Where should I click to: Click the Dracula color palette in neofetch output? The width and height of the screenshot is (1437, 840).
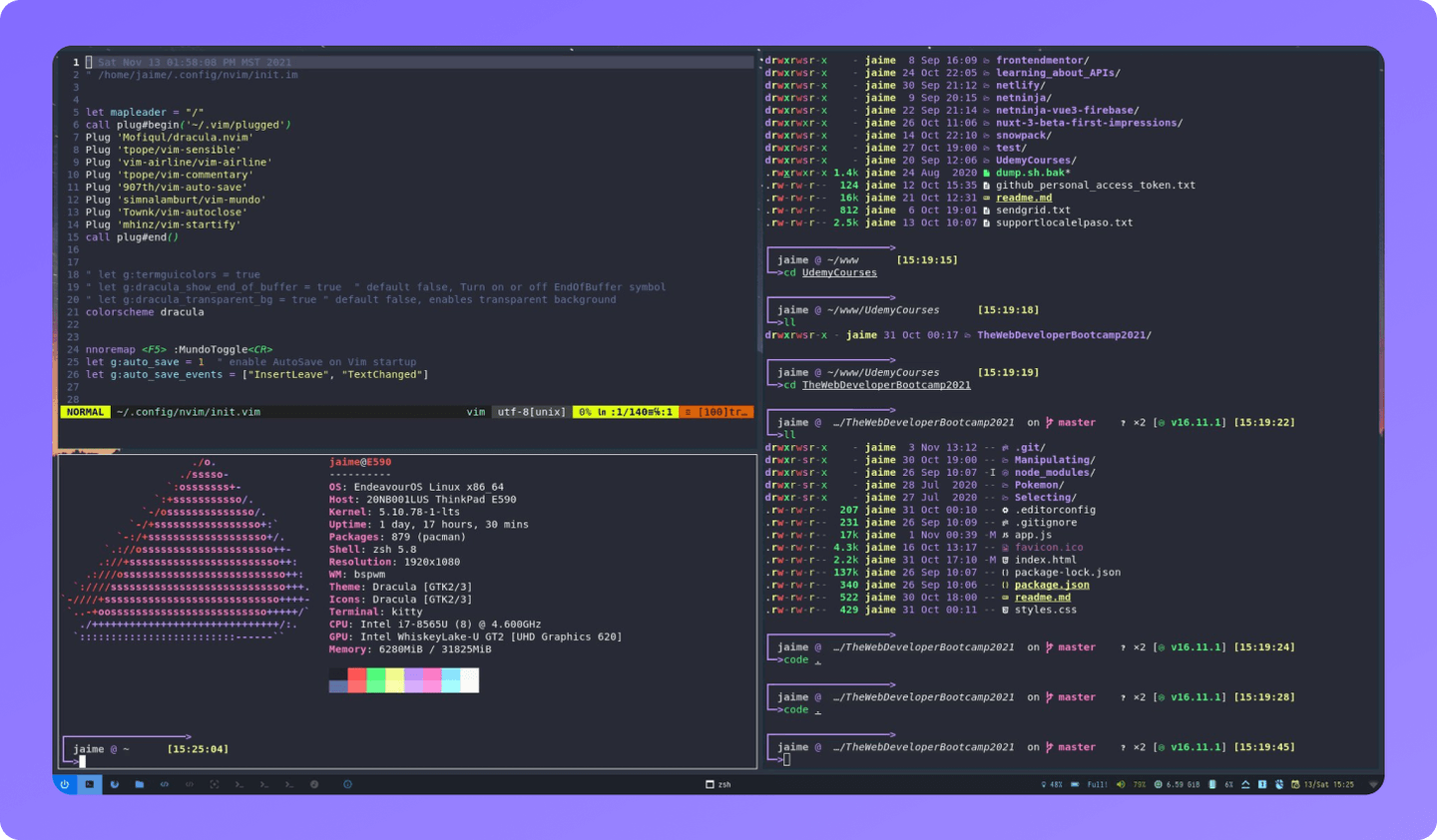point(404,678)
